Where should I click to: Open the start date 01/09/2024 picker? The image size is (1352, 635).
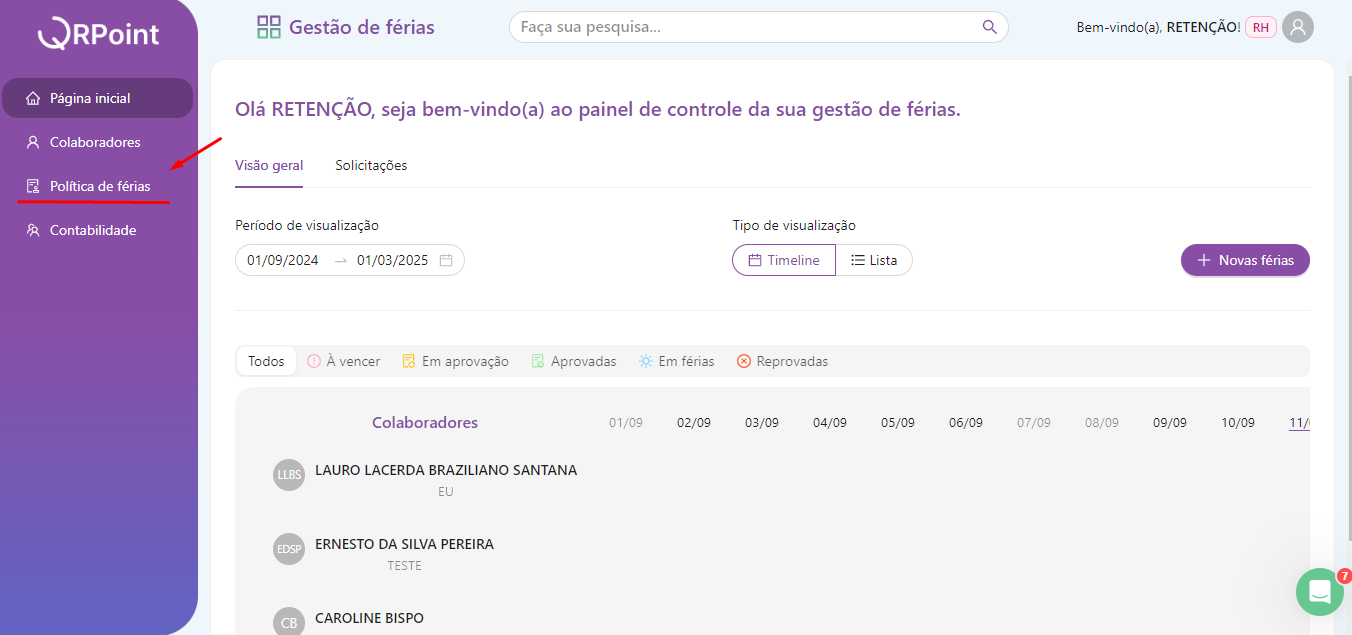coord(283,260)
